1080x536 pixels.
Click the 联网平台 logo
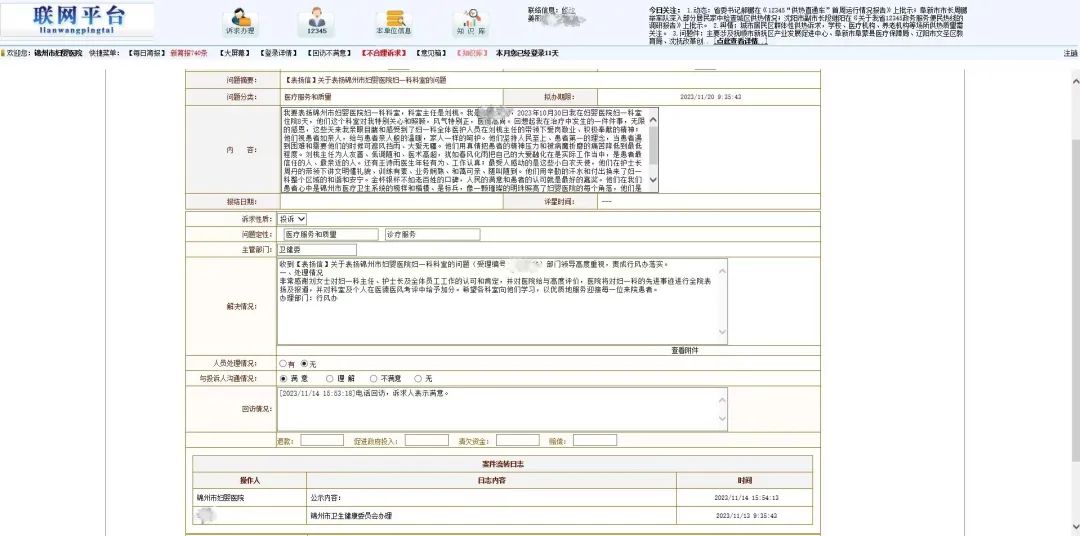coord(78,20)
